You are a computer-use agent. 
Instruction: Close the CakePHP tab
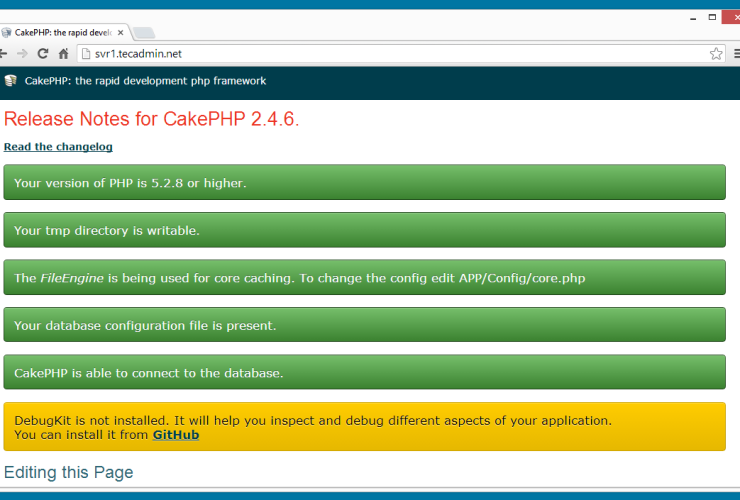[x=121, y=32]
